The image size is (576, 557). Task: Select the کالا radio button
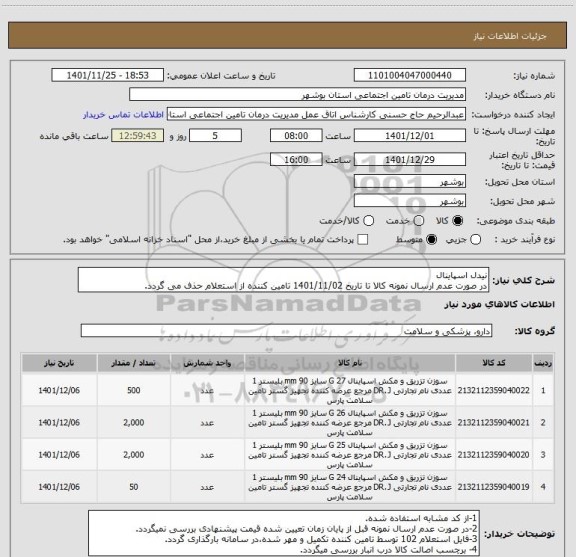(x=458, y=221)
